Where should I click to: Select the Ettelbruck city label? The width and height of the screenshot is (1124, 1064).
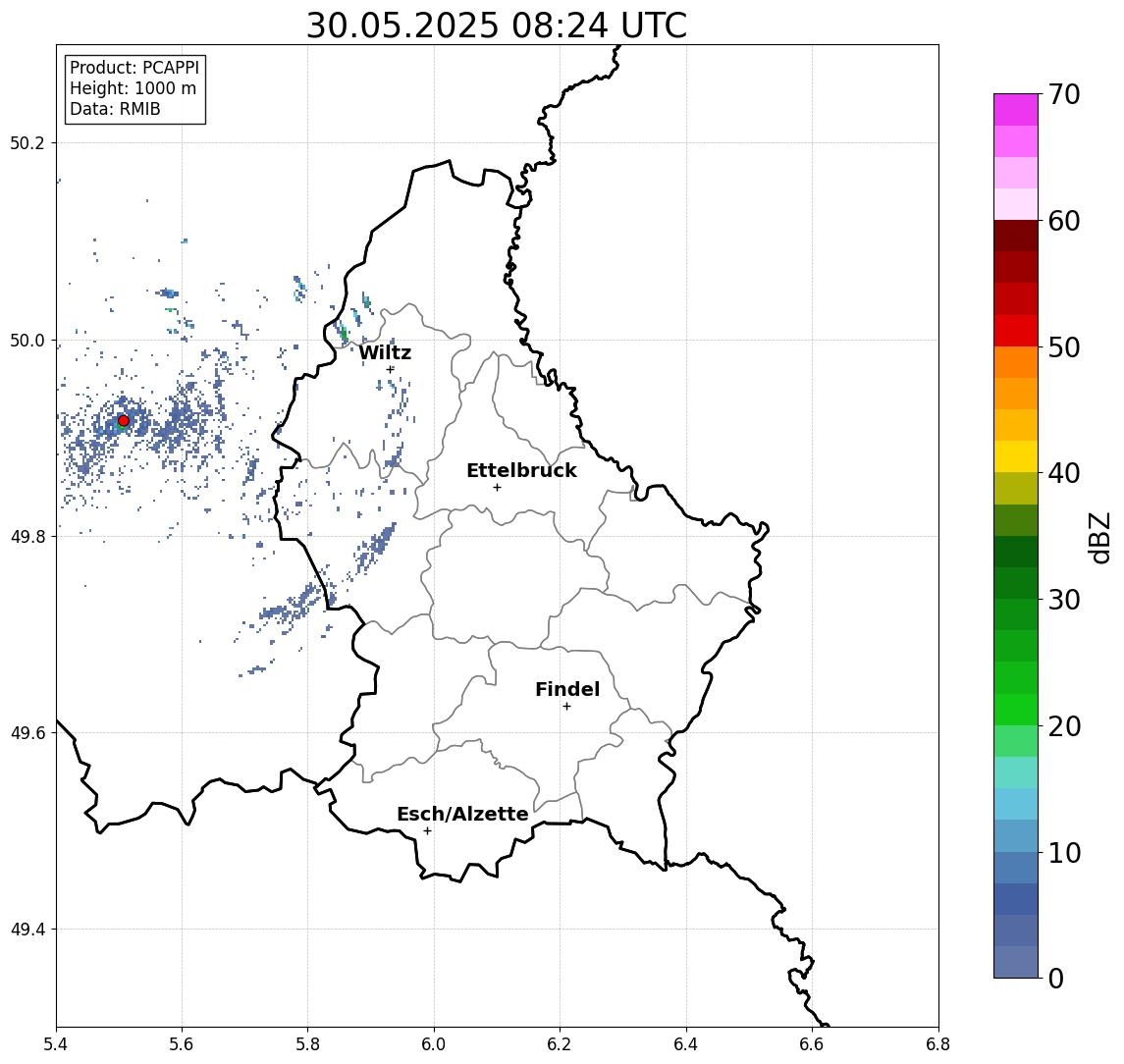pyautogui.click(x=521, y=470)
